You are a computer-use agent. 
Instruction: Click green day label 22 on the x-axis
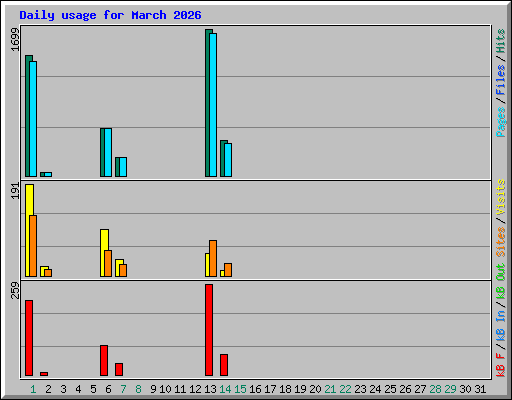(345, 389)
